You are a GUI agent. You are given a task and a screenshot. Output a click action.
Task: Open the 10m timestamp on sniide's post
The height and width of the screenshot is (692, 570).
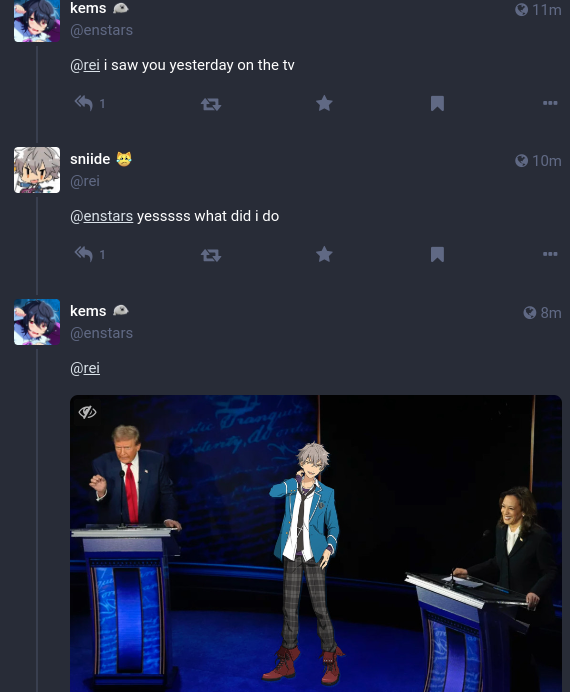(538, 161)
